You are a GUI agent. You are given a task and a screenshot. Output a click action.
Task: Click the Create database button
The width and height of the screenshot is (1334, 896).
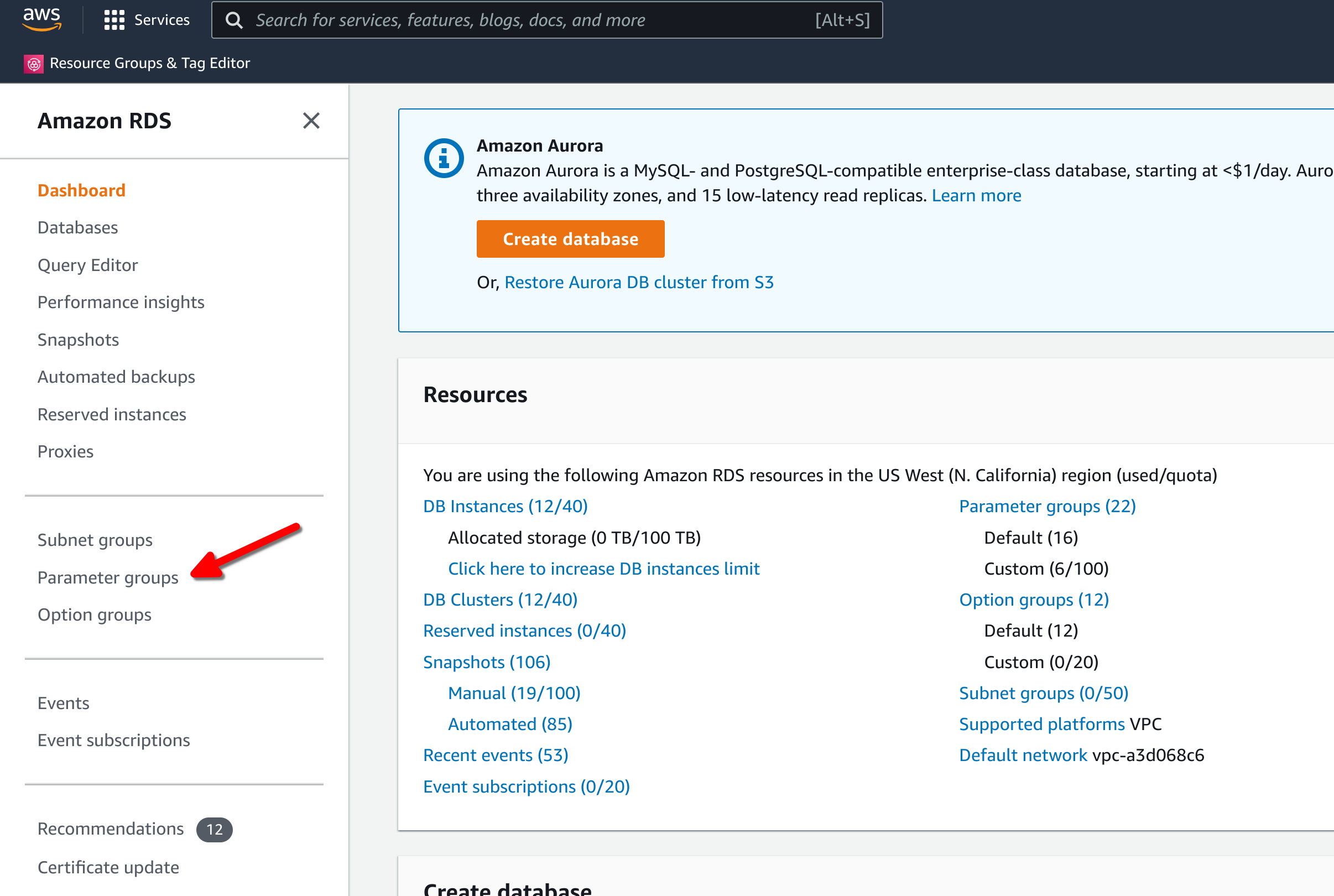[571, 239]
